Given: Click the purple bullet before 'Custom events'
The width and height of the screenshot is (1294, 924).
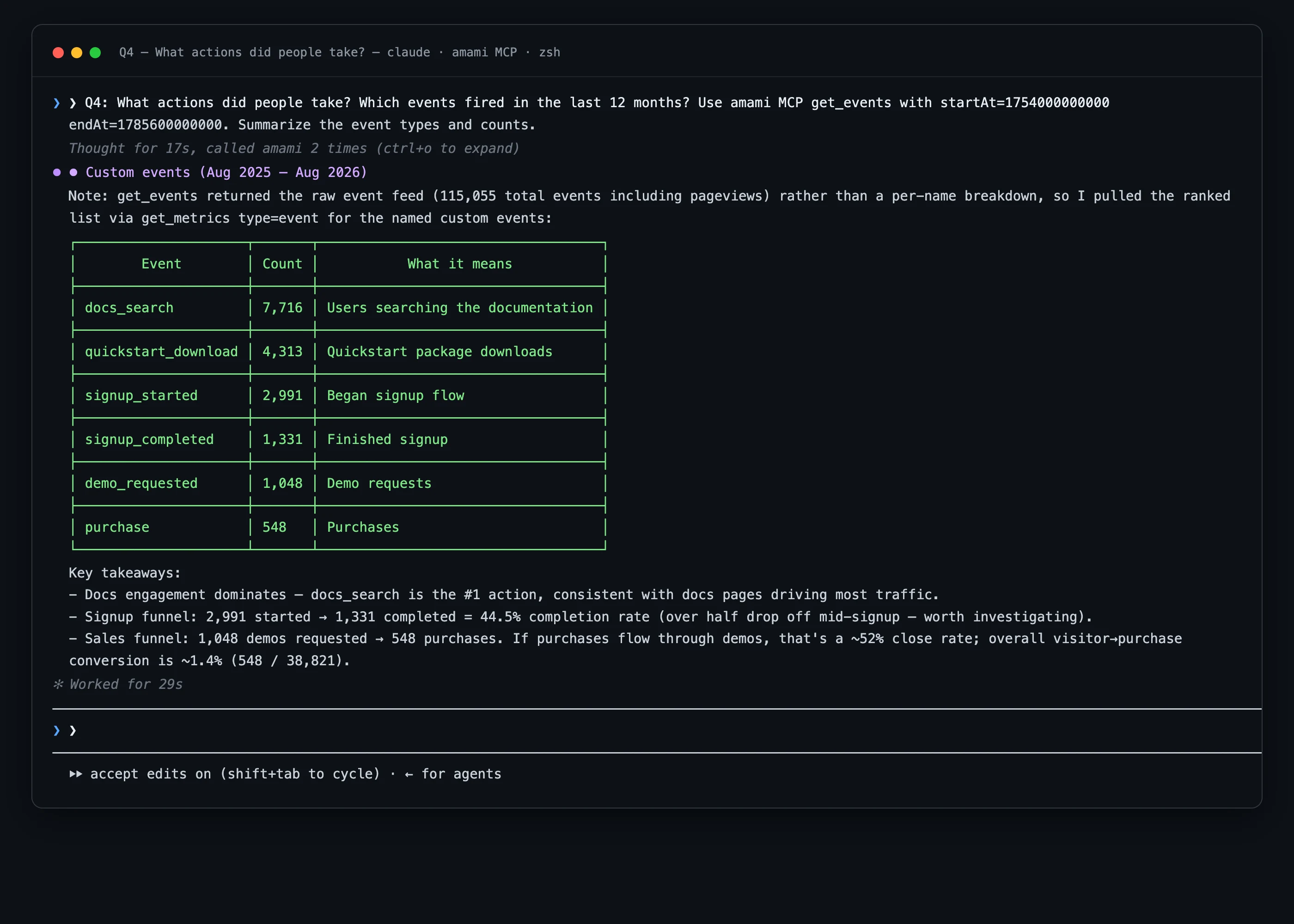Looking at the screenshot, I should pyautogui.click(x=57, y=172).
